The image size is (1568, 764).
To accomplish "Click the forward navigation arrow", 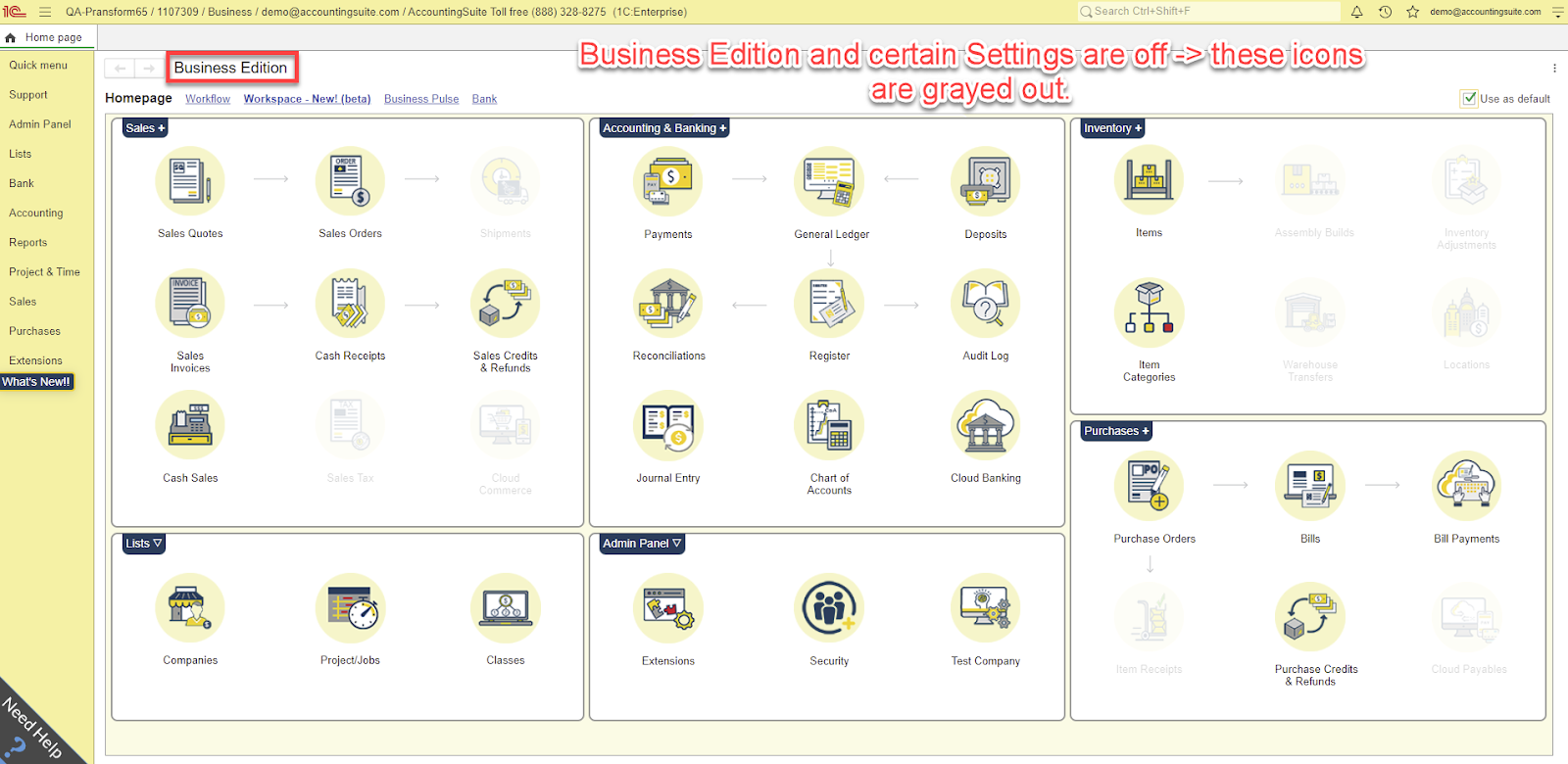I will click(148, 69).
